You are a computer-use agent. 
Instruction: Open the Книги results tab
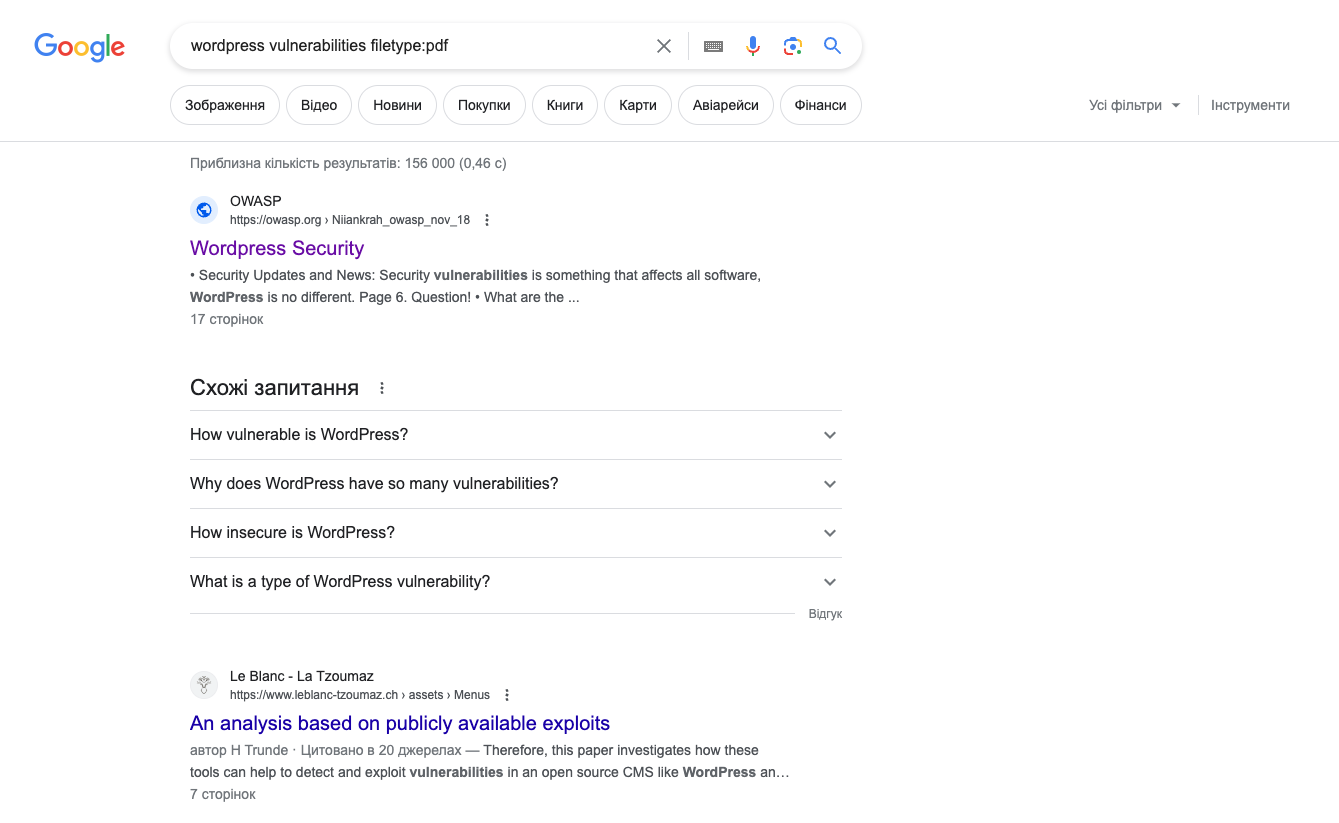click(565, 105)
